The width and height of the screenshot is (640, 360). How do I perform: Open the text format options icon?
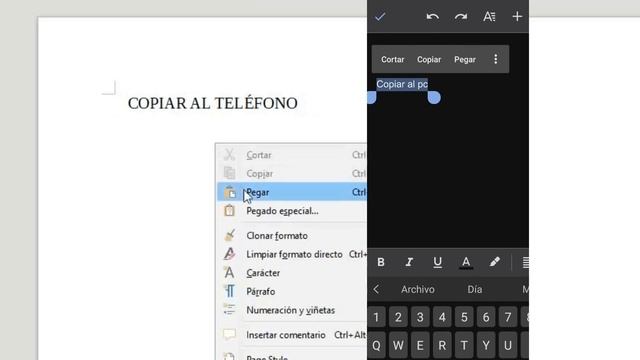489,17
